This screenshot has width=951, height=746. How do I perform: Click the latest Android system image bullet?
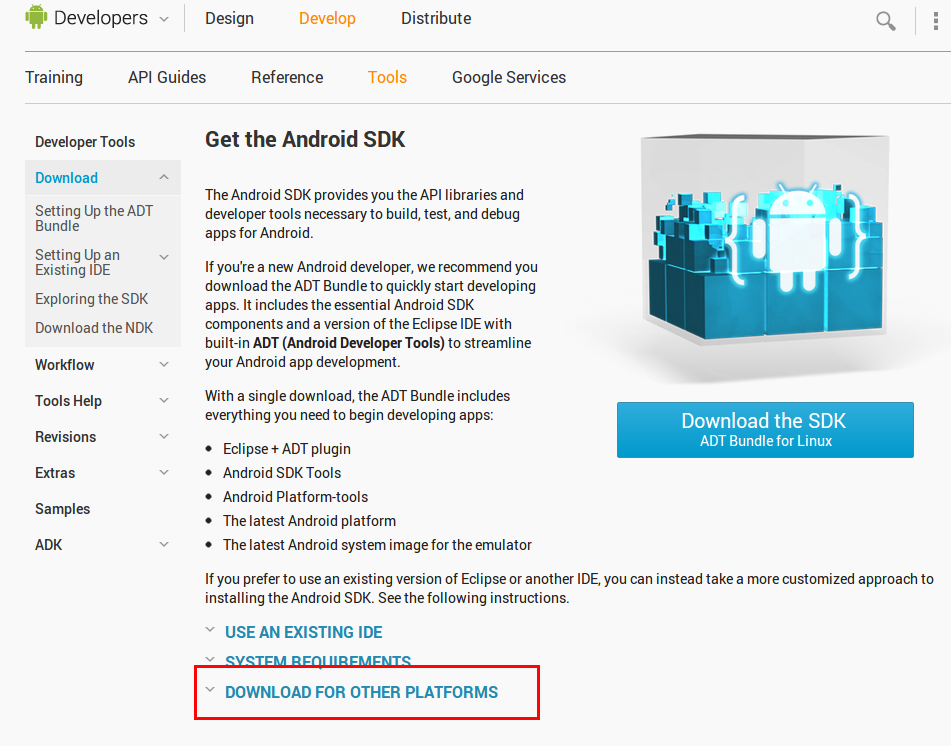coord(377,545)
